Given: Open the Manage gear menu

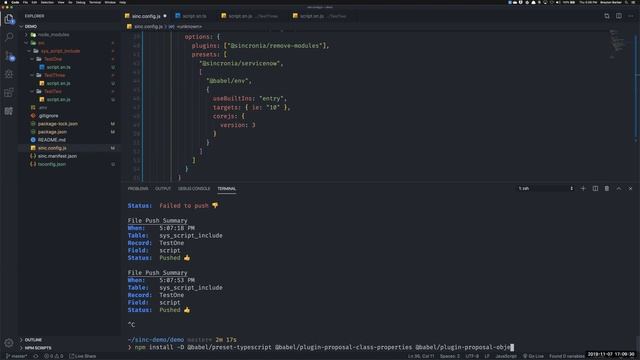Looking at the screenshot, I should click(9, 343).
